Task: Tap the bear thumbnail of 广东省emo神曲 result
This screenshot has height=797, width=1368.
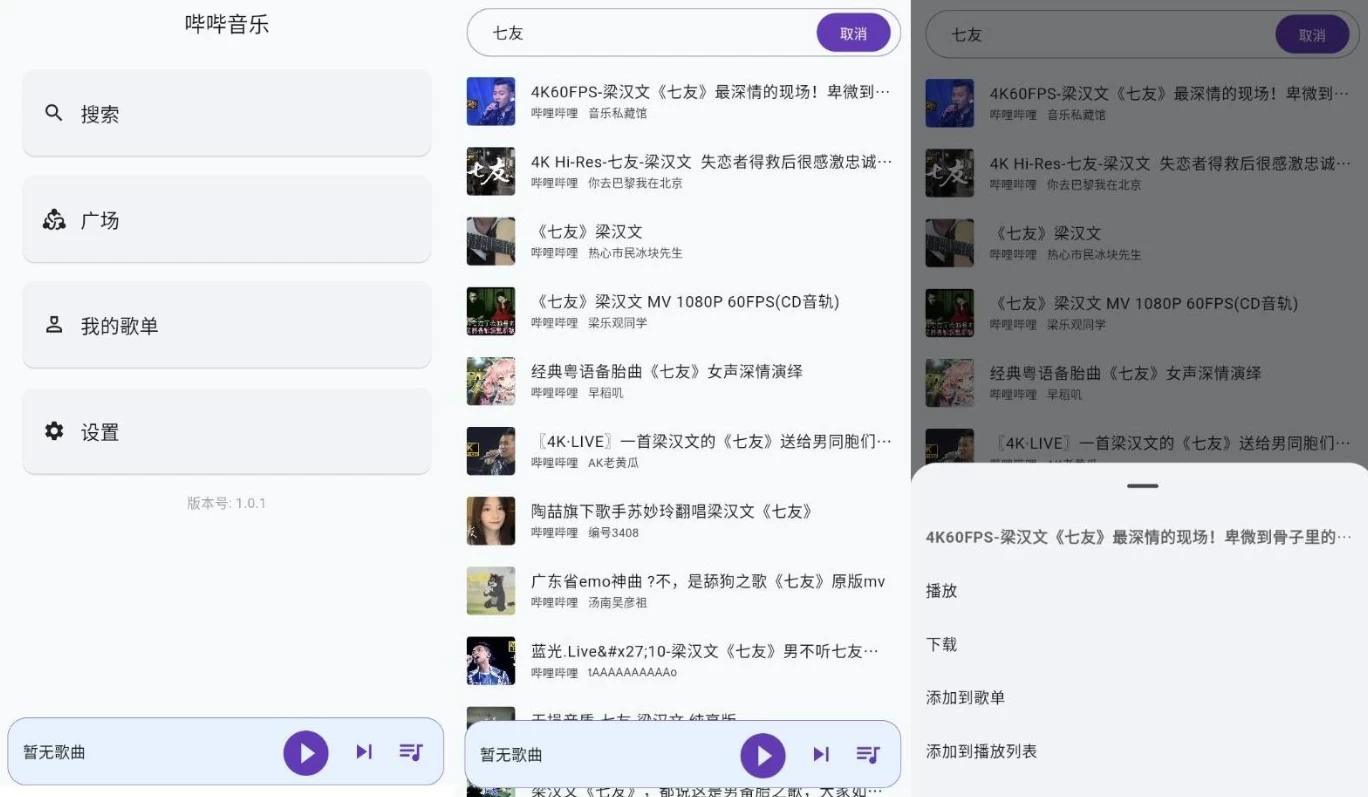Action: [491, 591]
